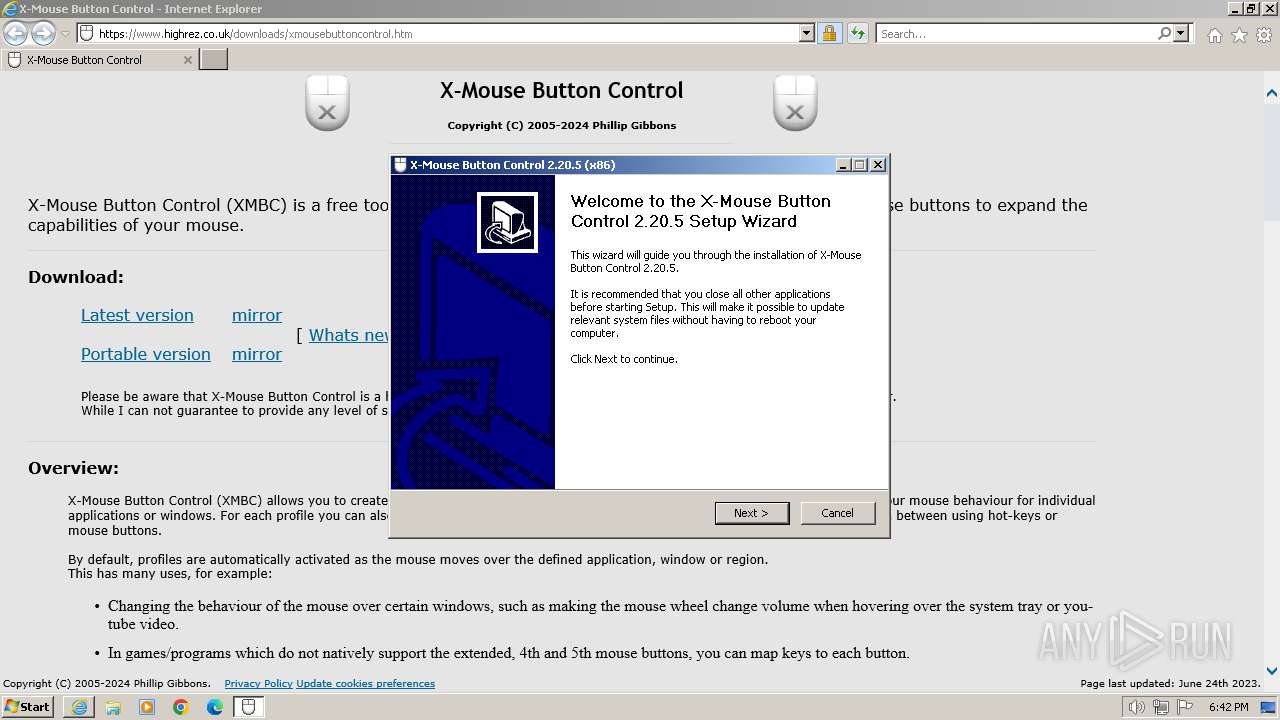
Task: Open the Privacy Policy link
Action: tap(258, 684)
